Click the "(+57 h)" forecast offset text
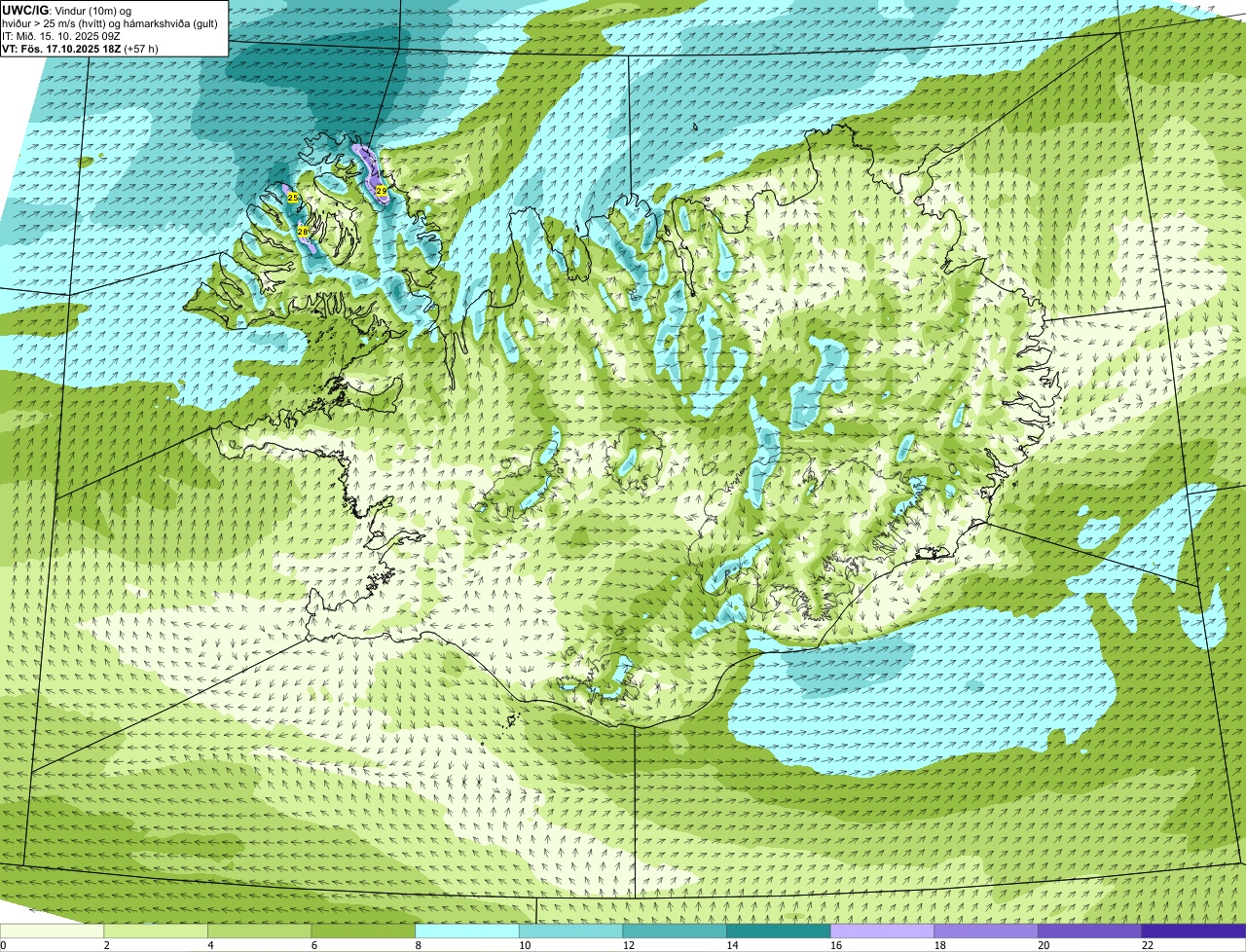1246x952 pixels. 141,49
